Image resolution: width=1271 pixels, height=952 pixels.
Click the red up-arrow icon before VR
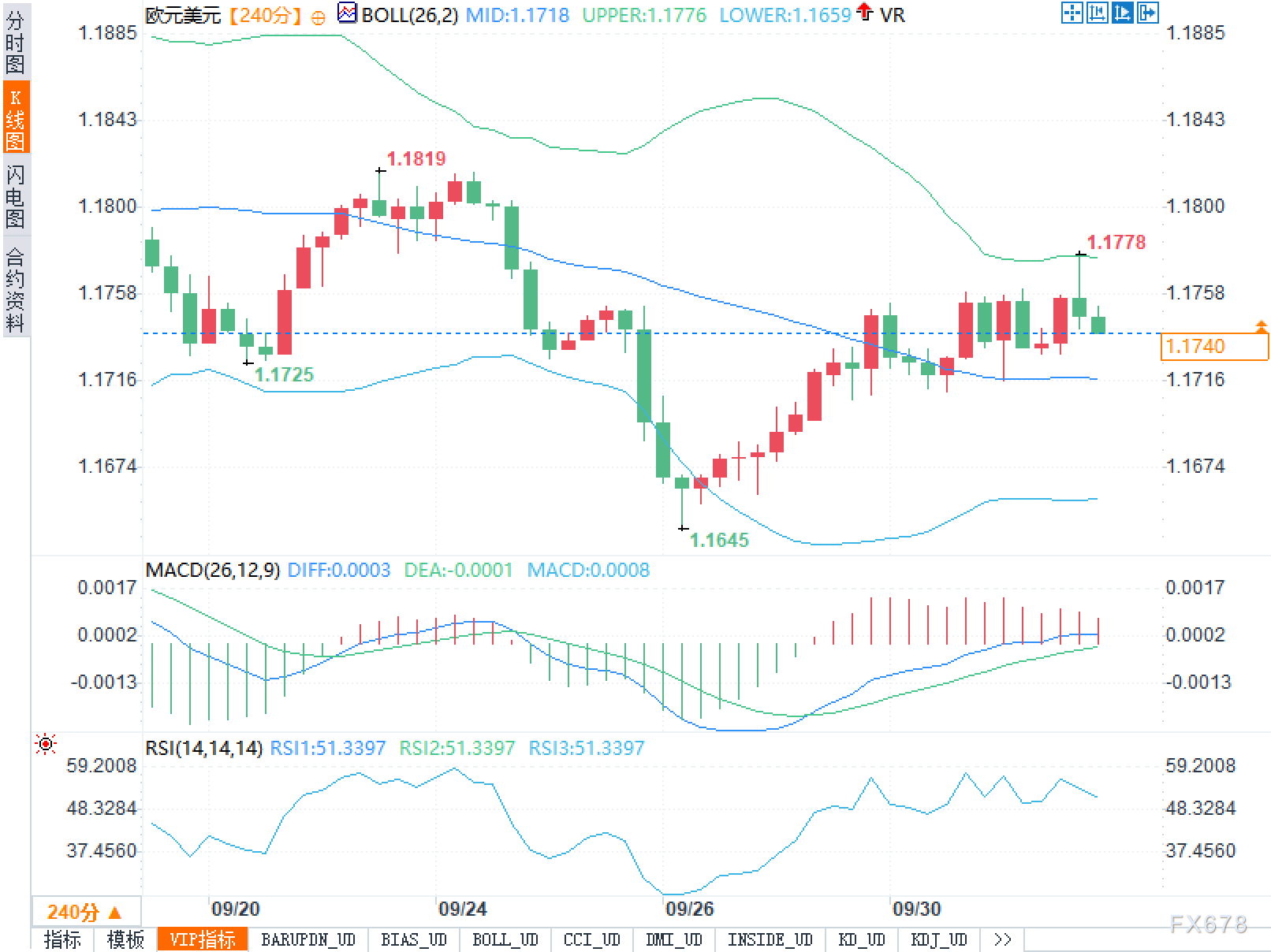865,12
